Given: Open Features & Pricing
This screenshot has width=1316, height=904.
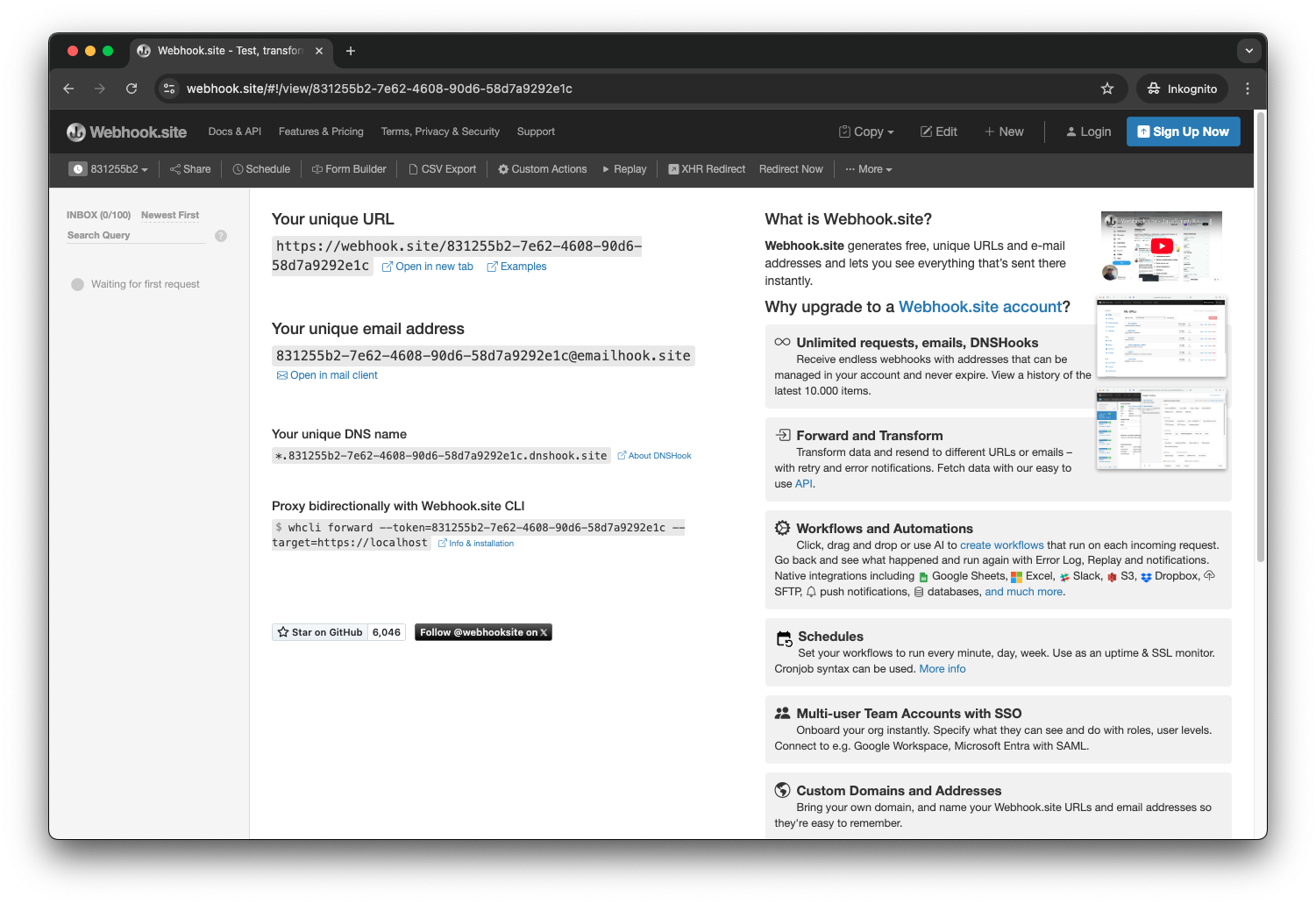Looking at the screenshot, I should pos(320,132).
